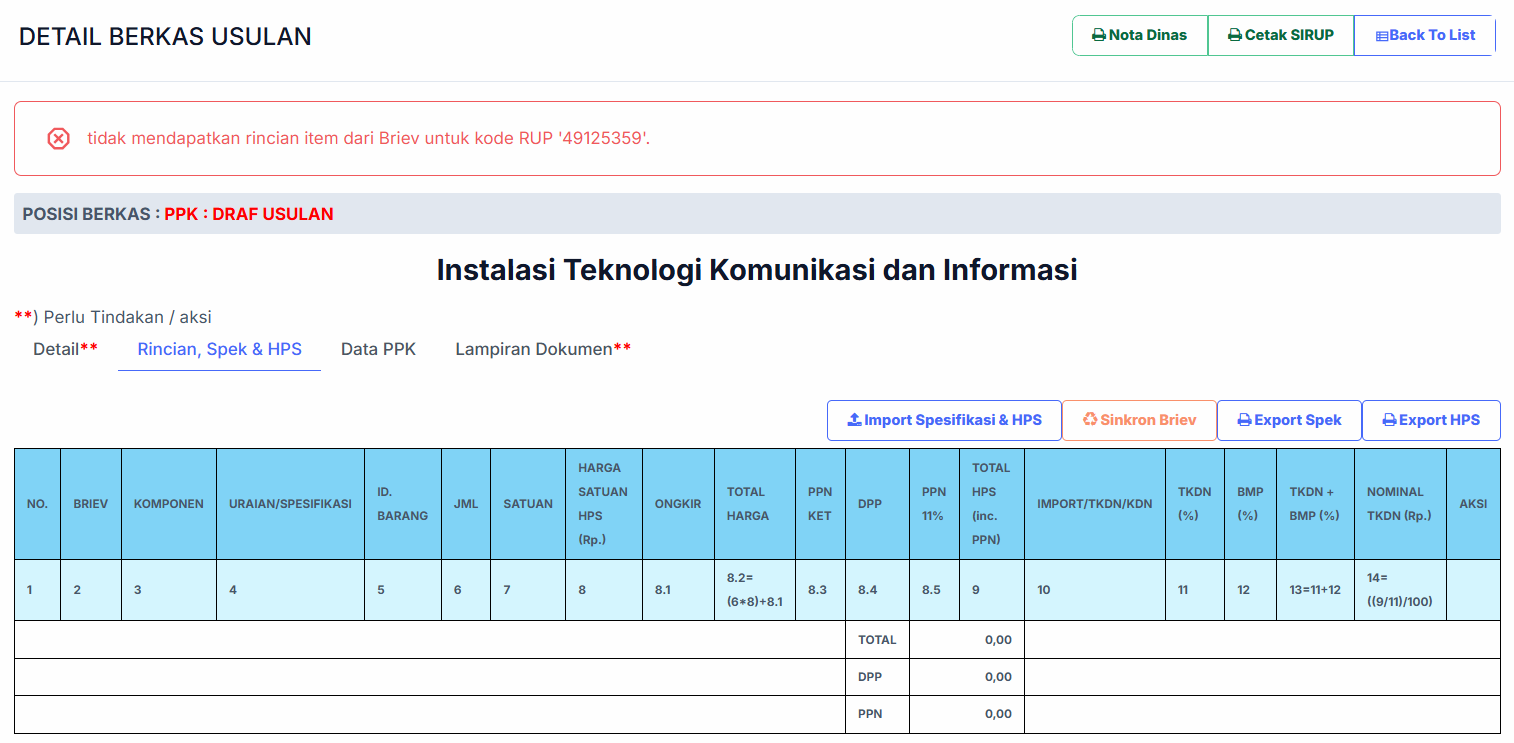The width and height of the screenshot is (1514, 743).
Task: Click the NOMINAL TKDN (Rp.) column header
Action: coord(1399,504)
